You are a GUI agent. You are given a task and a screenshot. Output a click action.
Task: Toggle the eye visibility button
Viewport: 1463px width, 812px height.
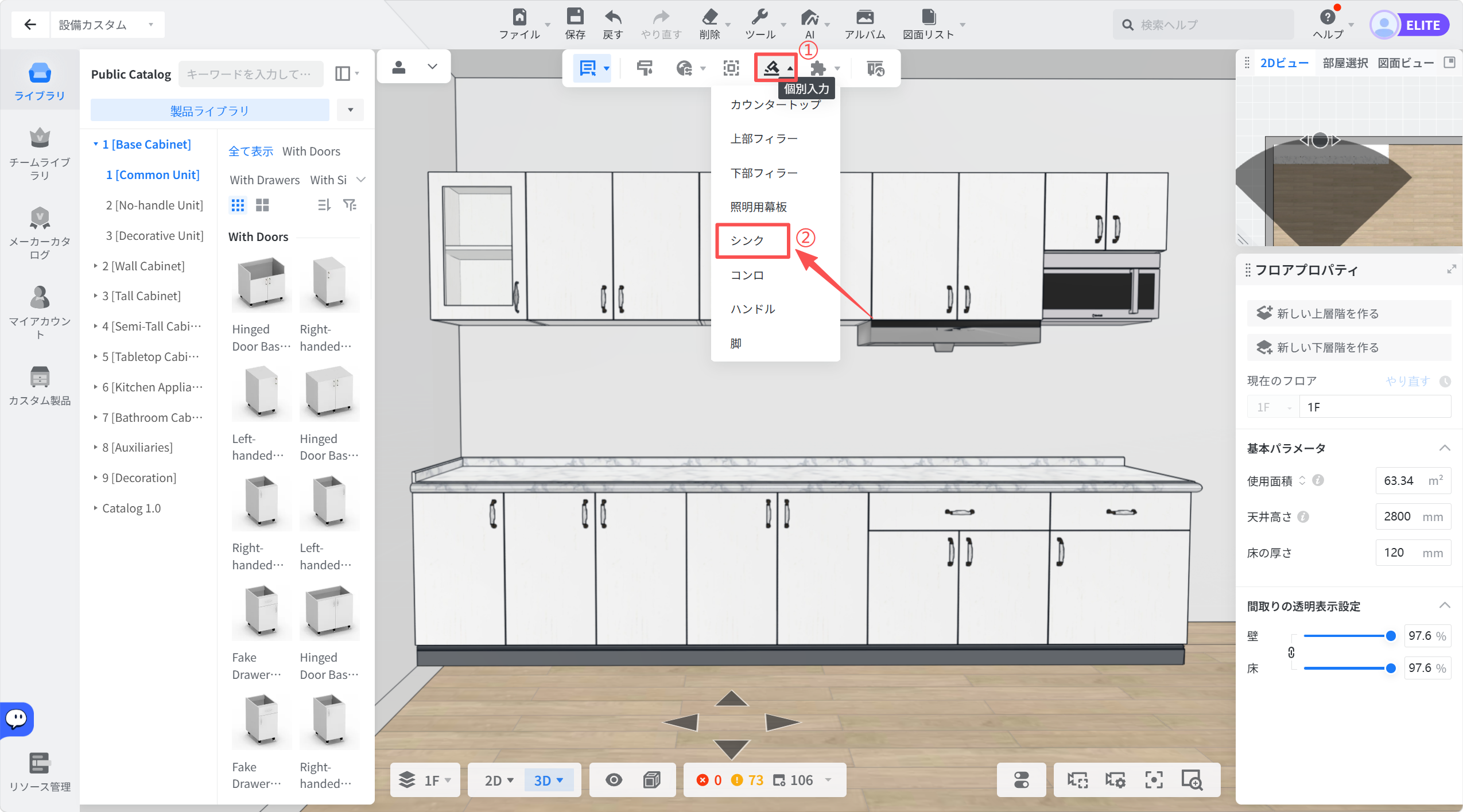[x=614, y=780]
